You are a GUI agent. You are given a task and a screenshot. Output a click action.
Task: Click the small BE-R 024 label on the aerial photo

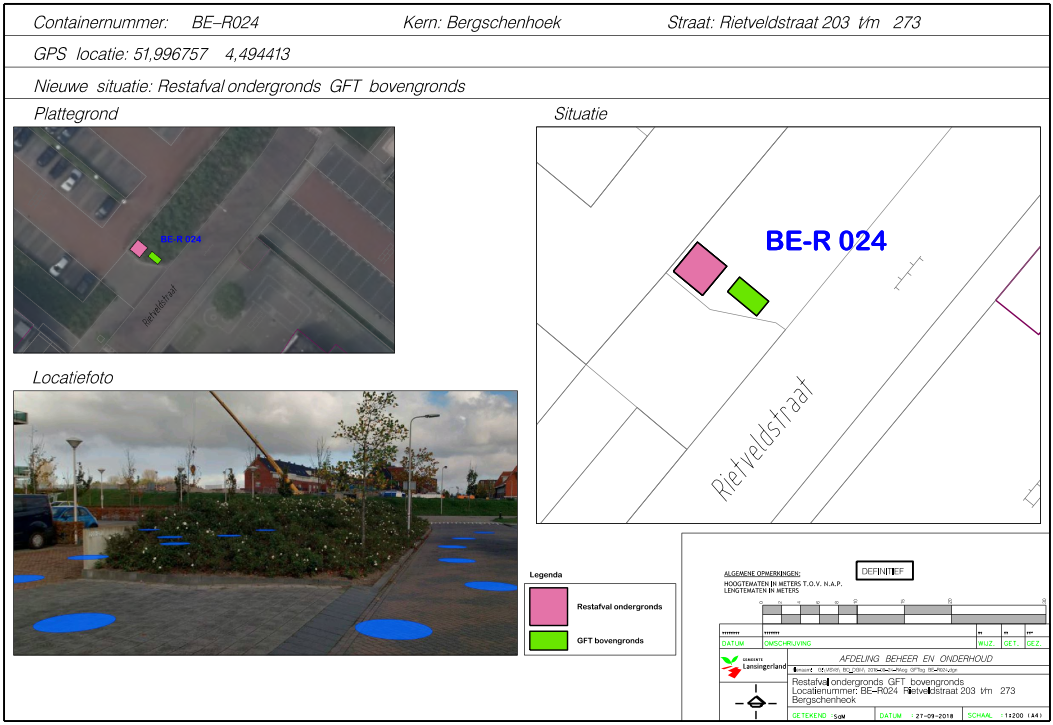pyautogui.click(x=181, y=239)
